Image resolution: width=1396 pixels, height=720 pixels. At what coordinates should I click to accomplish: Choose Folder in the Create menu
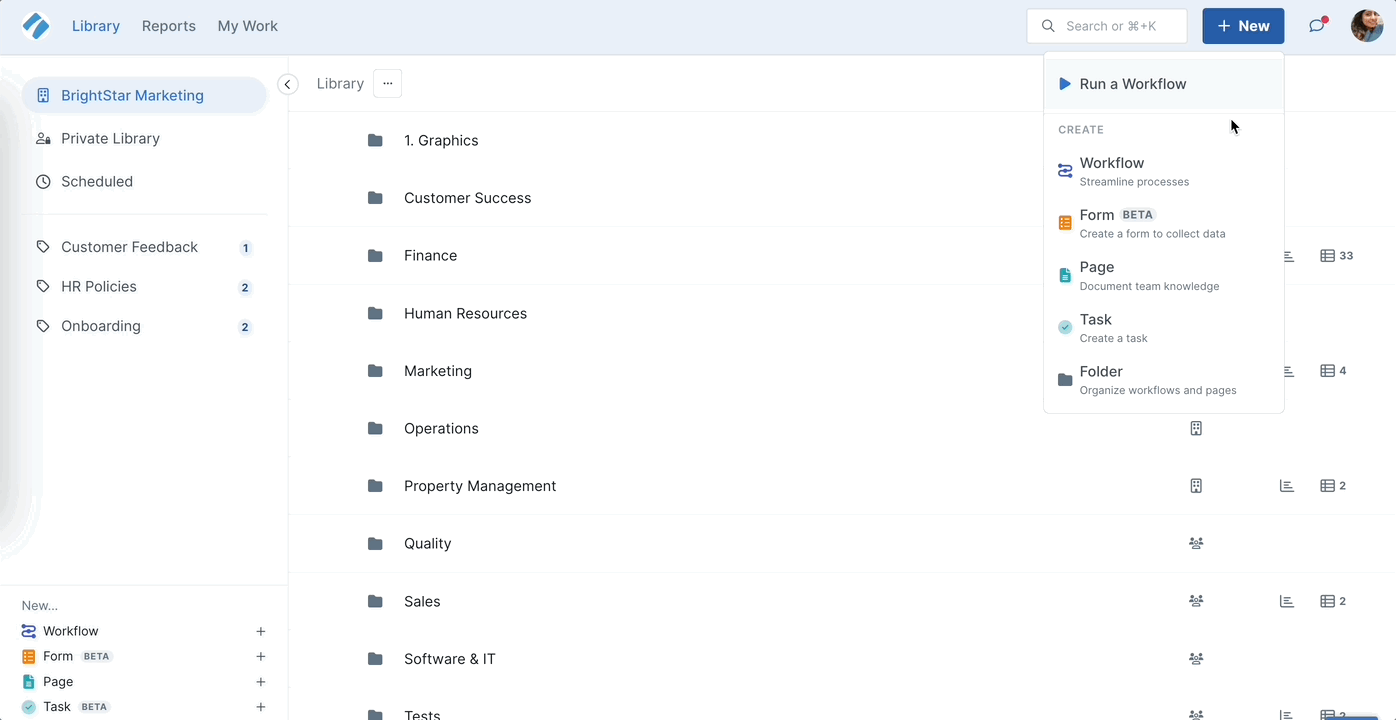tap(1164, 379)
